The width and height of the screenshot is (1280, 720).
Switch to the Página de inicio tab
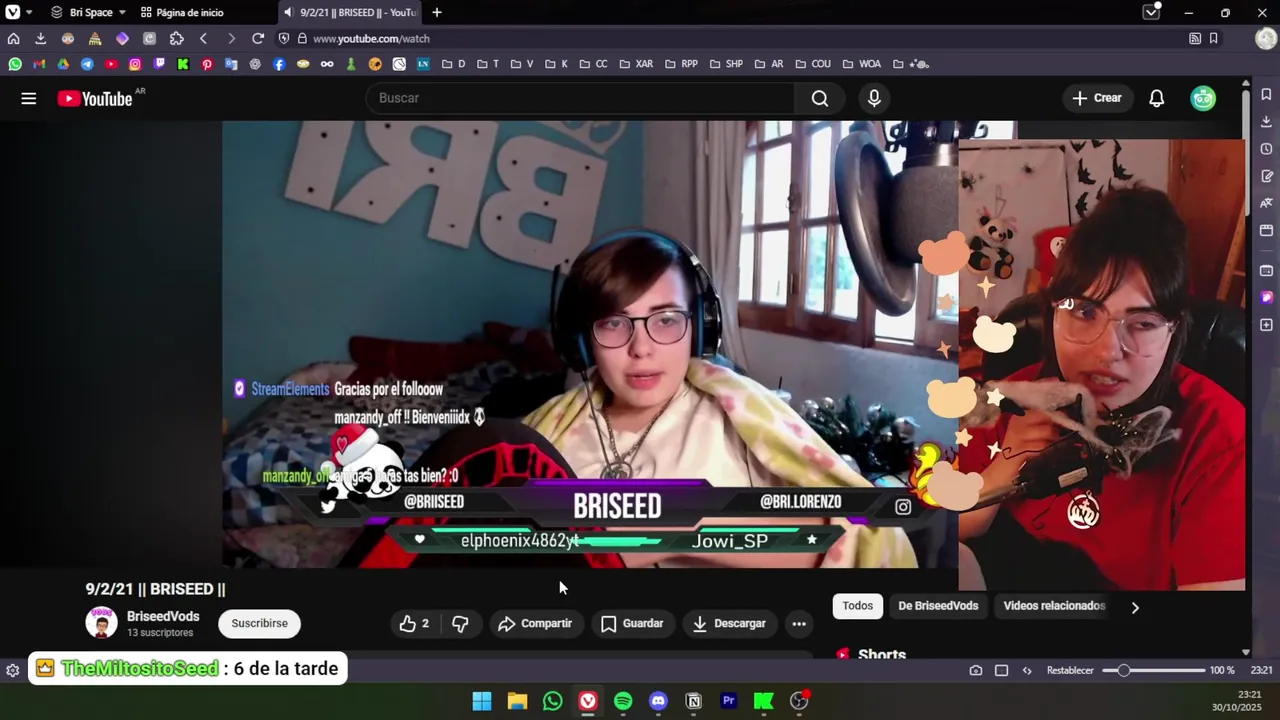[182, 12]
